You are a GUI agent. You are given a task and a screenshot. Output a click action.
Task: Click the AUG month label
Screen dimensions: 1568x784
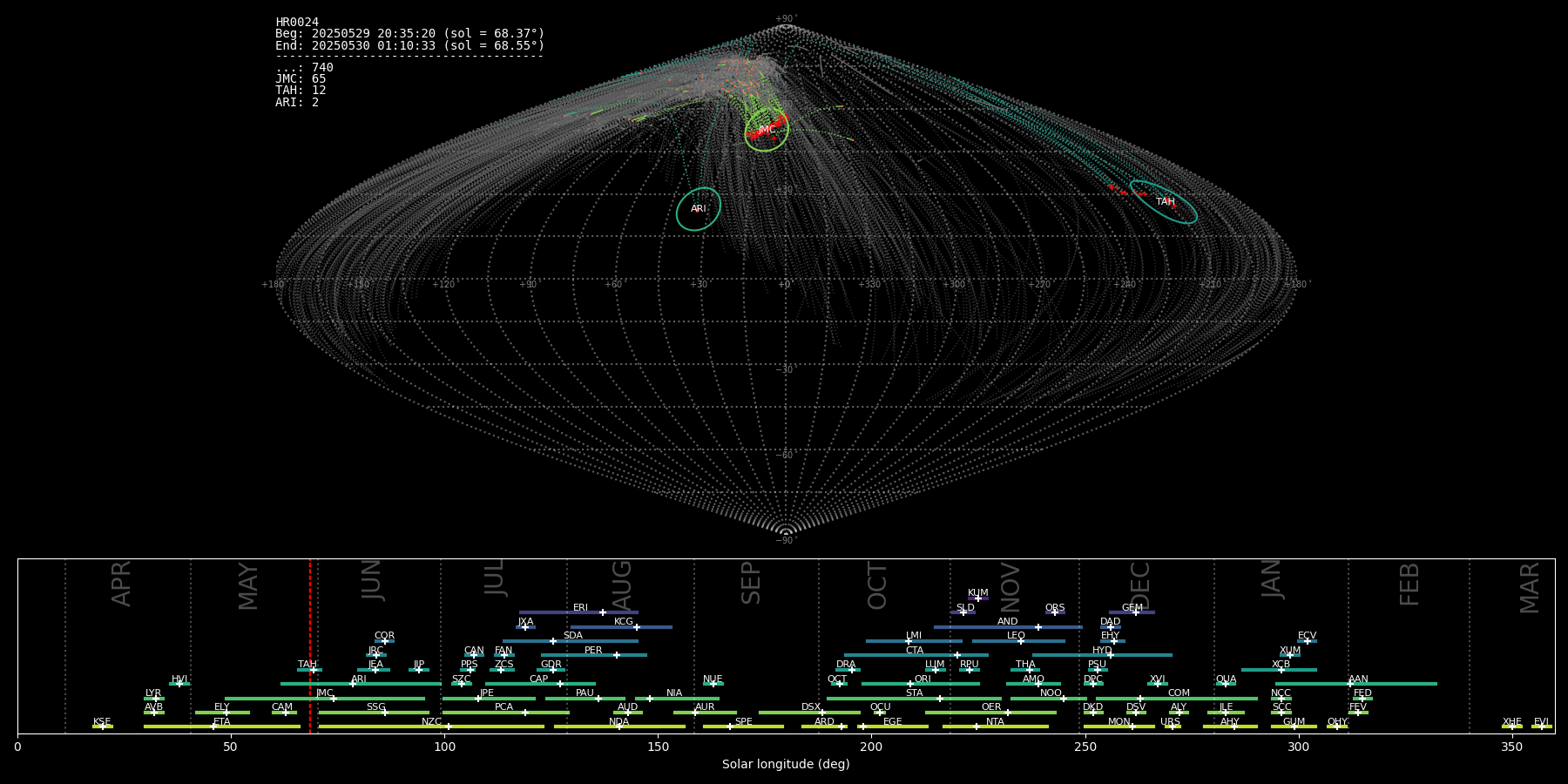tap(622, 585)
